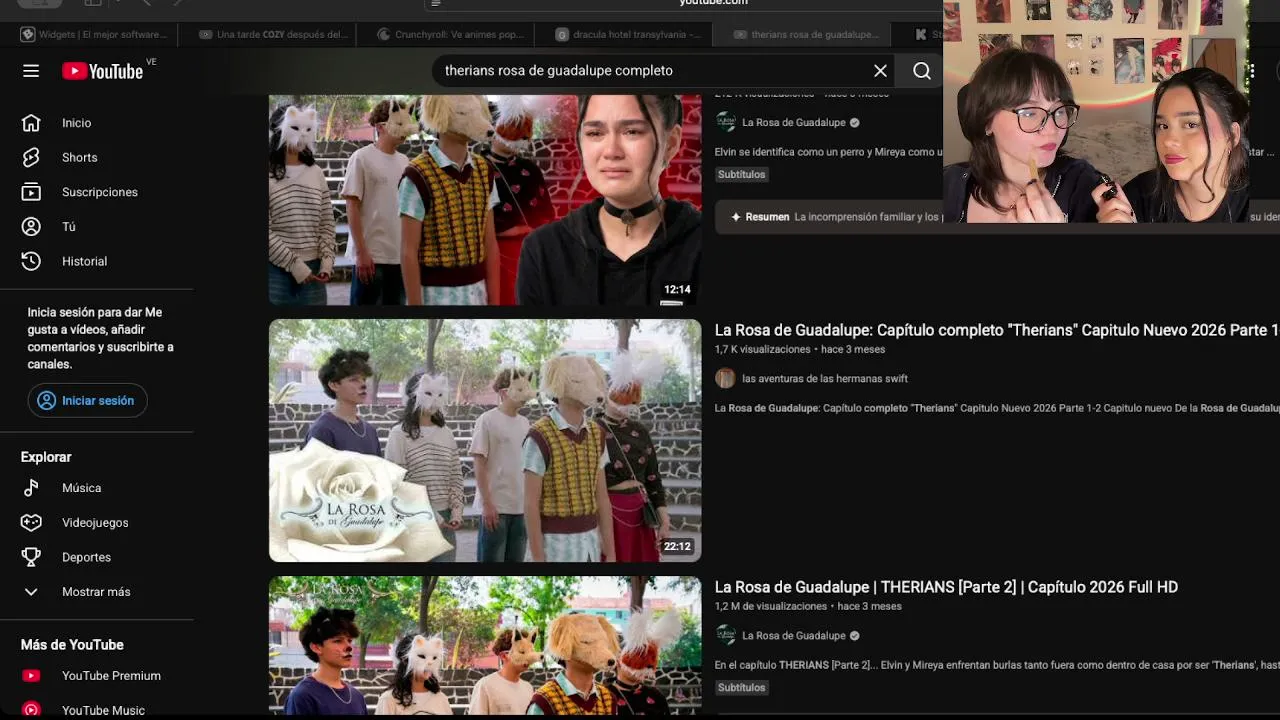Run search with the magnifier button
This screenshot has width=1280, height=720.
coord(922,71)
